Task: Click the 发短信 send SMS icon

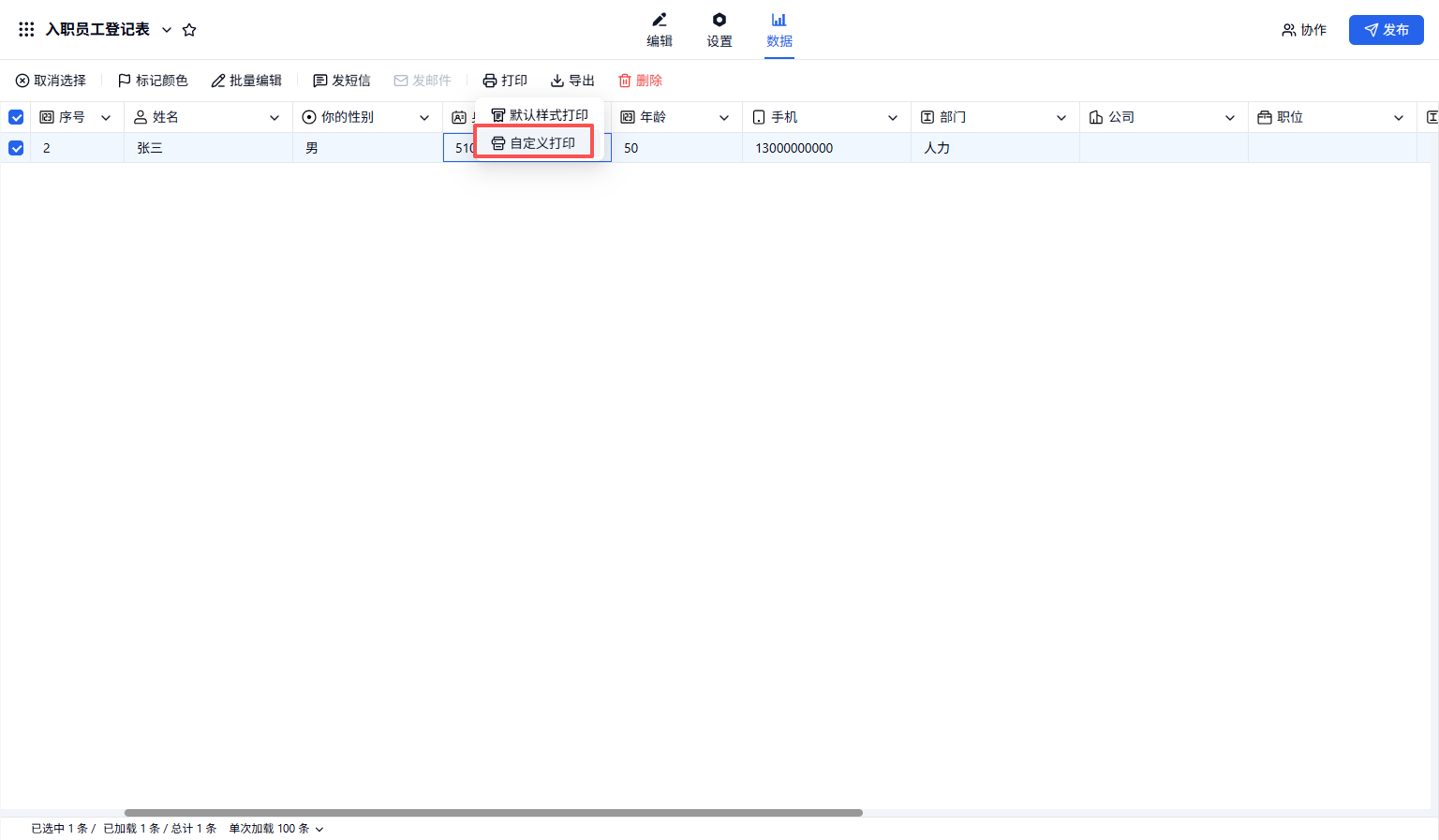Action: (320, 81)
